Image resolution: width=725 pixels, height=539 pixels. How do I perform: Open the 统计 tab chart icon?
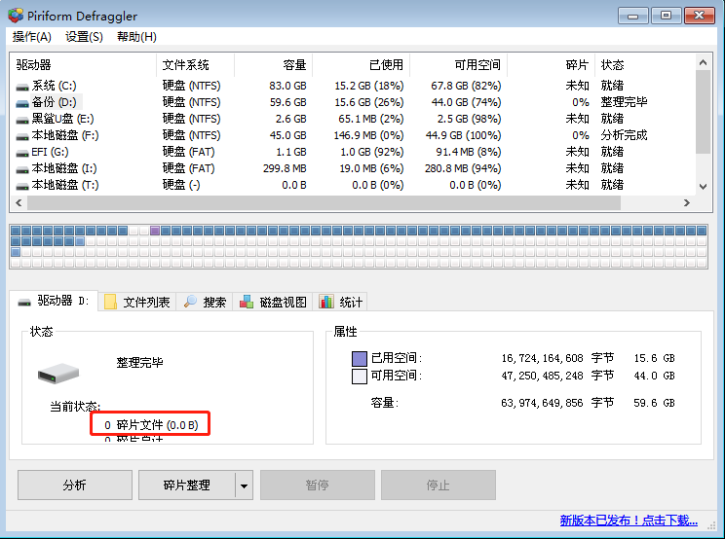(326, 302)
